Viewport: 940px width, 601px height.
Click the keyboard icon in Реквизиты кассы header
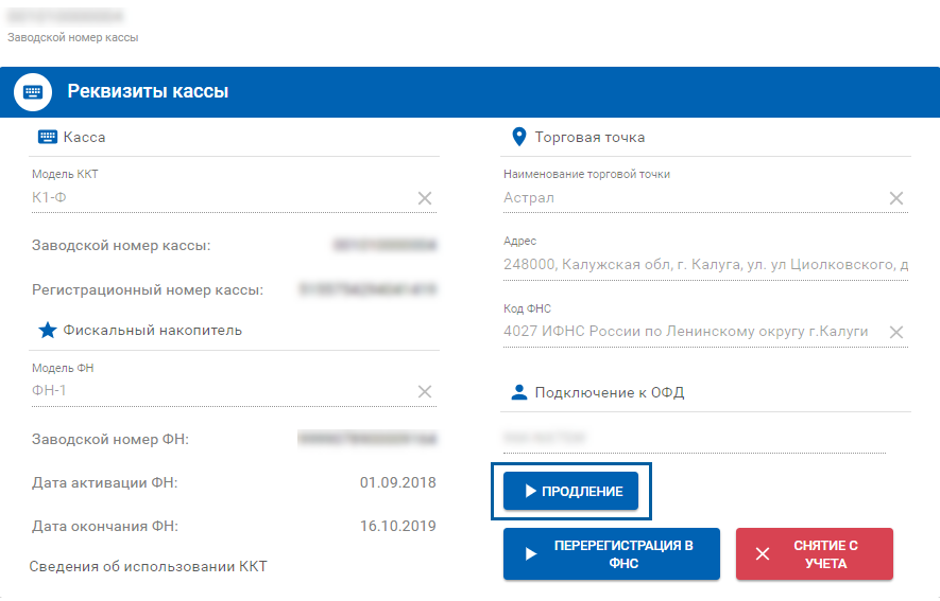coord(33,92)
